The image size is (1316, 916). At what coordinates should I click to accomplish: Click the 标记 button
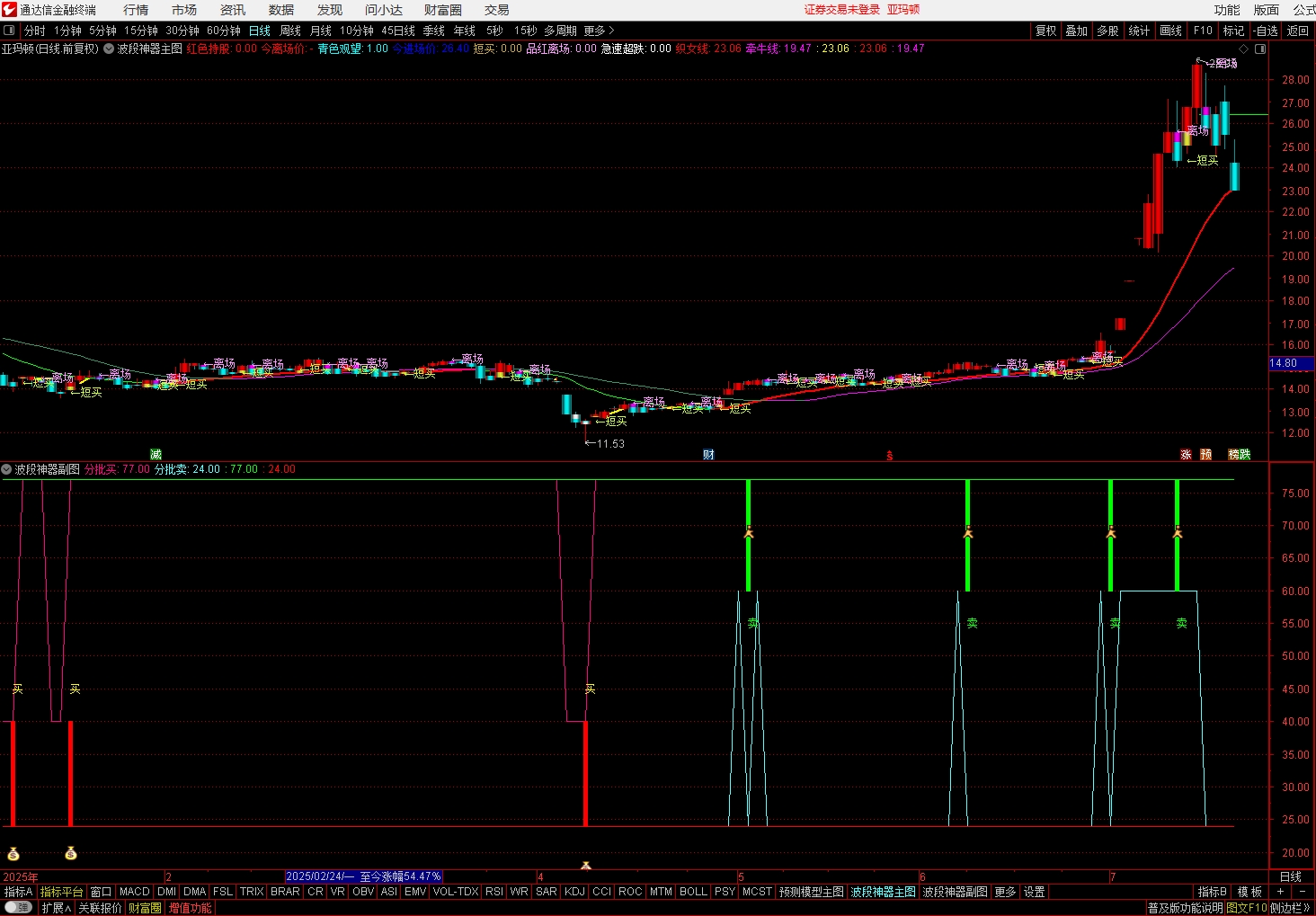pos(1234,31)
